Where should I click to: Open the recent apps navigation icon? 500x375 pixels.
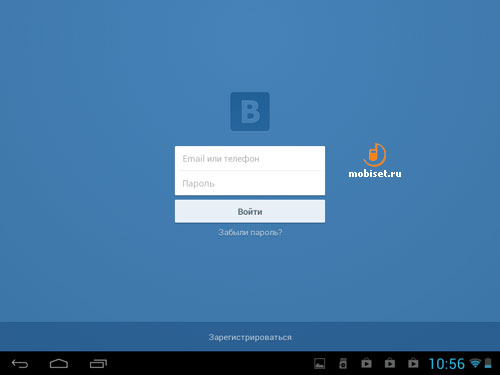(98, 364)
